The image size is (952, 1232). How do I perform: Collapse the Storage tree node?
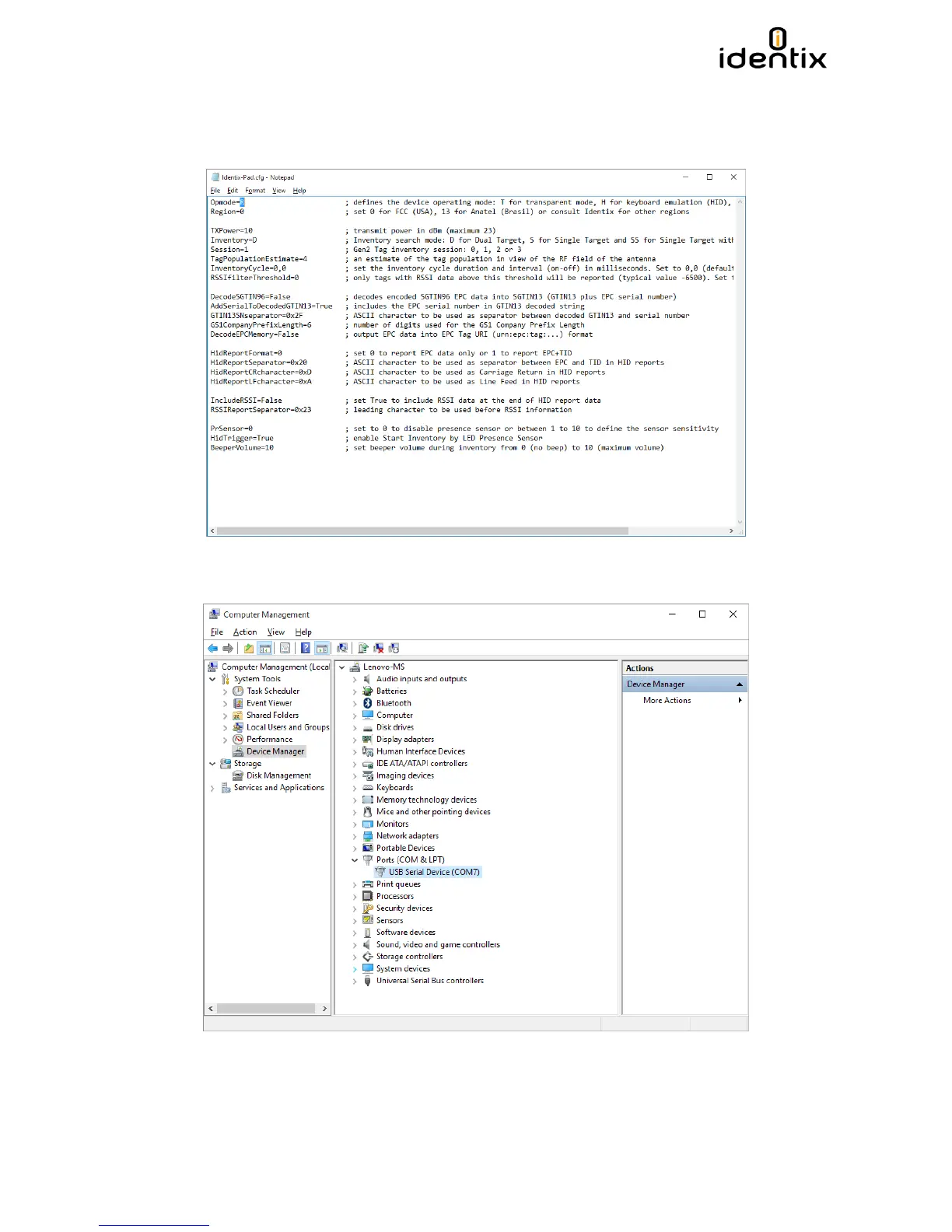212,764
